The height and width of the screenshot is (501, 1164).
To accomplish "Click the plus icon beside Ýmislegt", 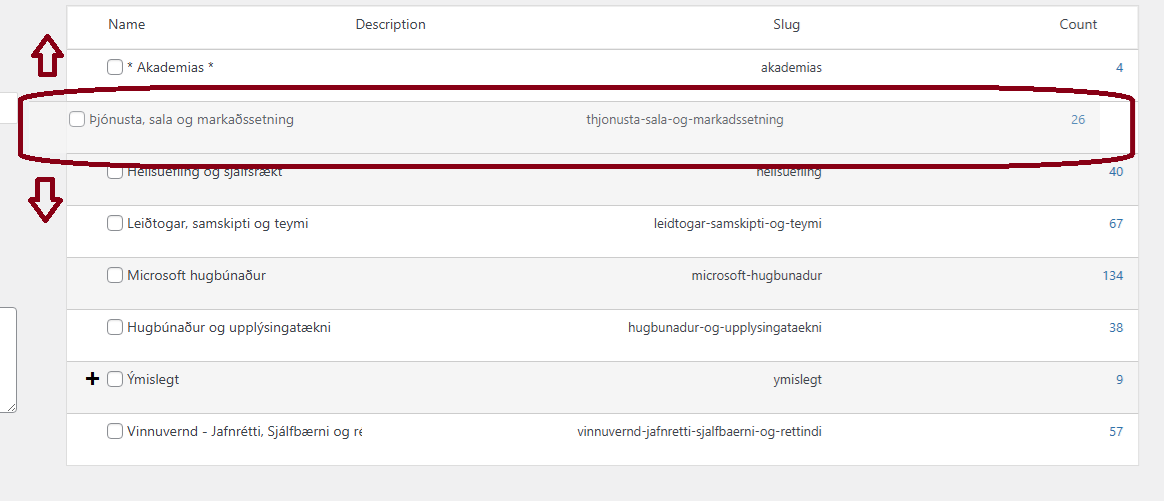I will [x=93, y=379].
